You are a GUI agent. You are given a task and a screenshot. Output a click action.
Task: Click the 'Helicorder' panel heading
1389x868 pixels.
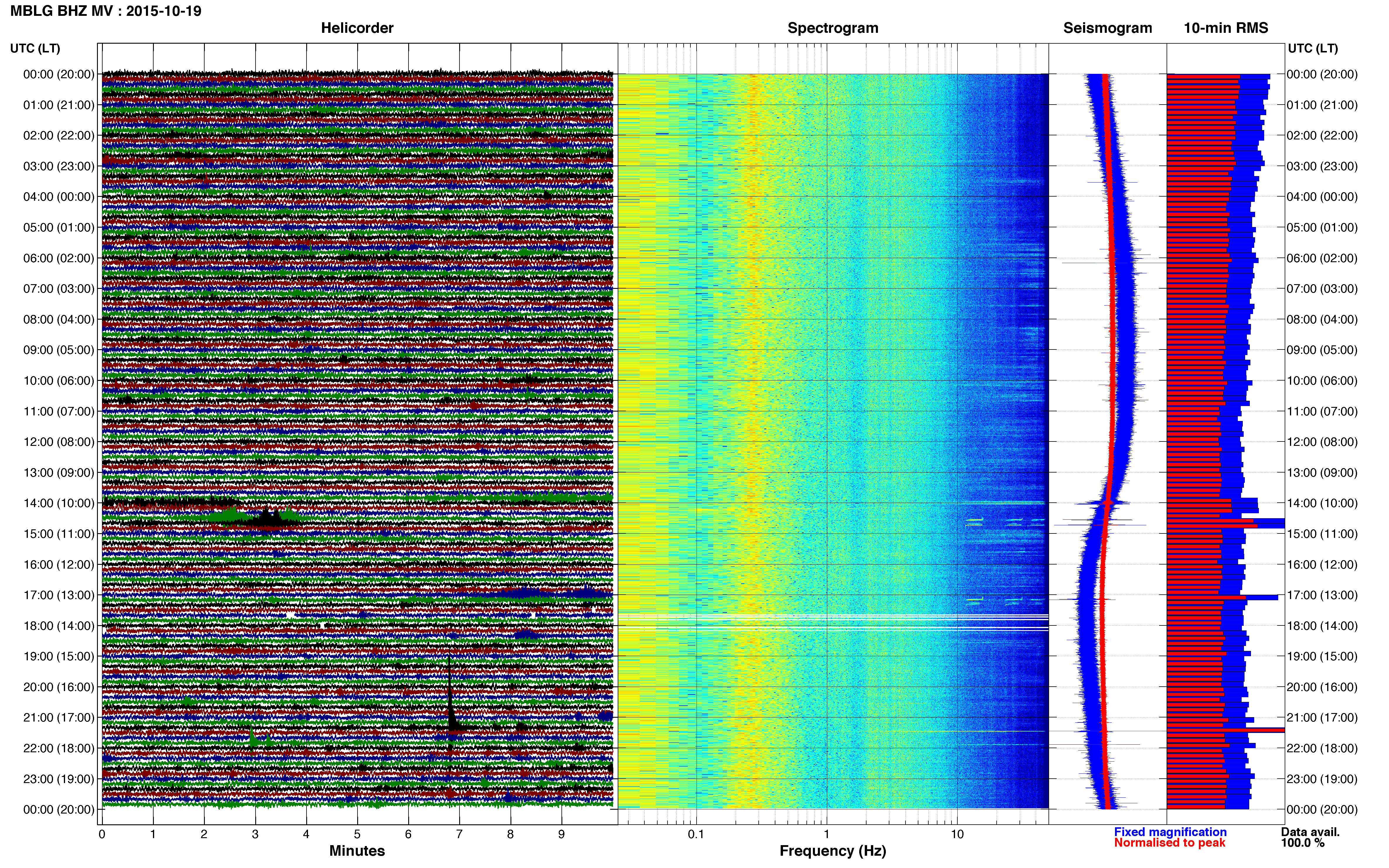[357, 28]
